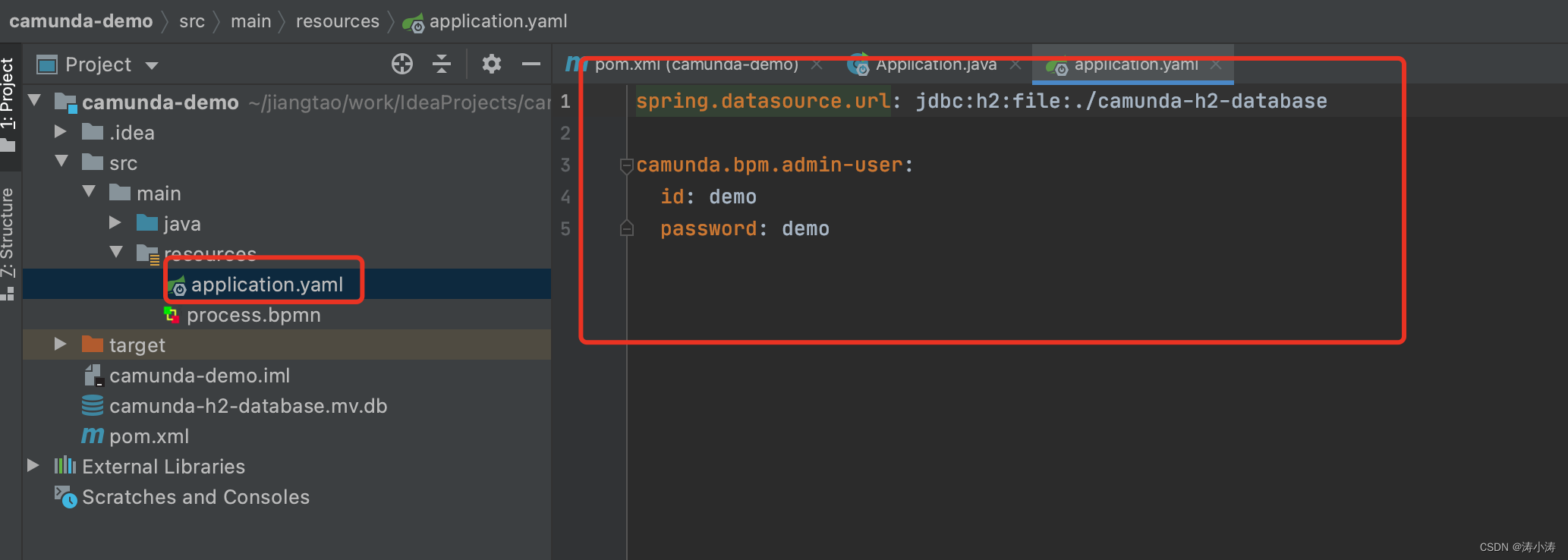
Task: Click the 'password' key in editor
Action: coord(709,228)
